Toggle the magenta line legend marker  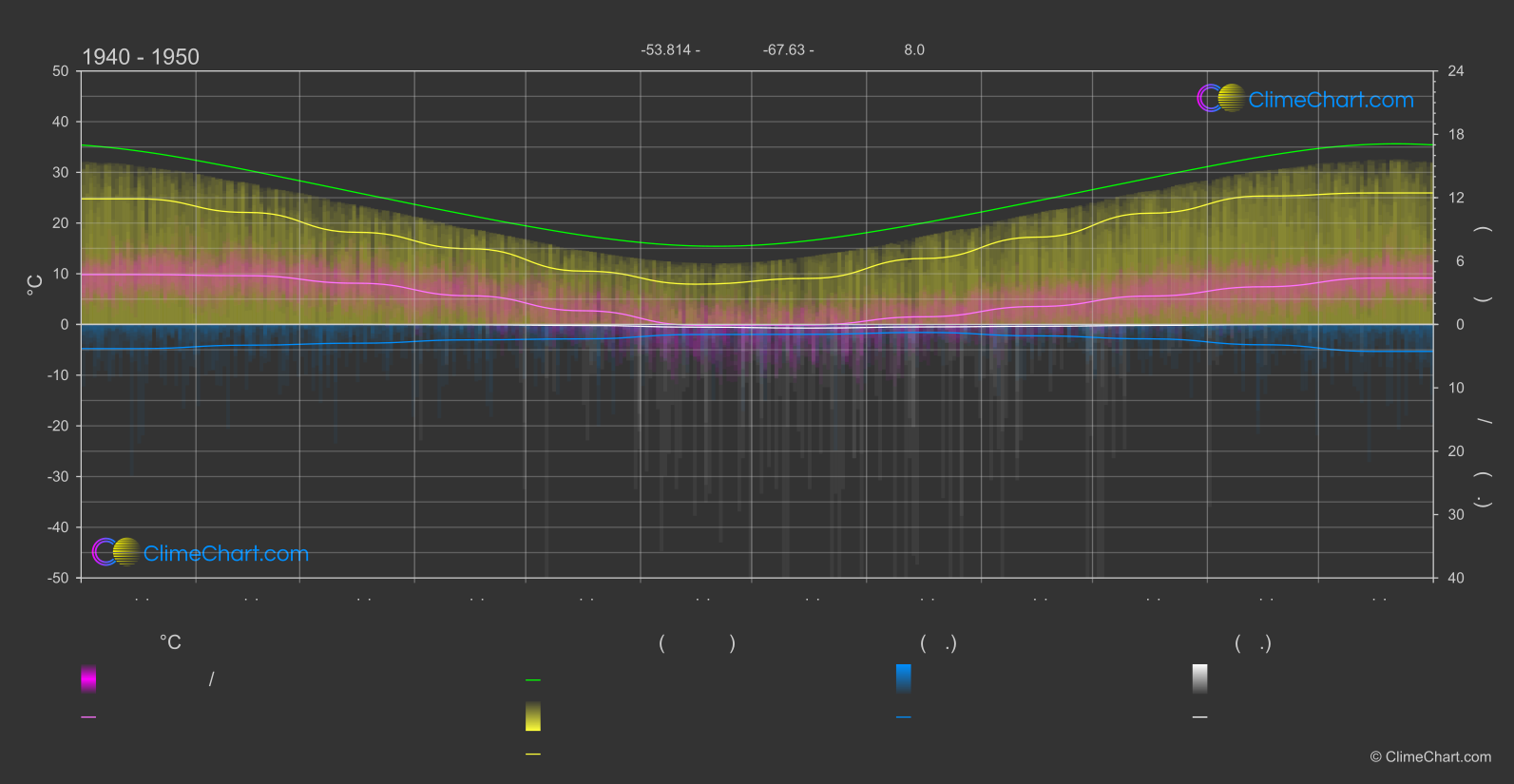click(88, 717)
